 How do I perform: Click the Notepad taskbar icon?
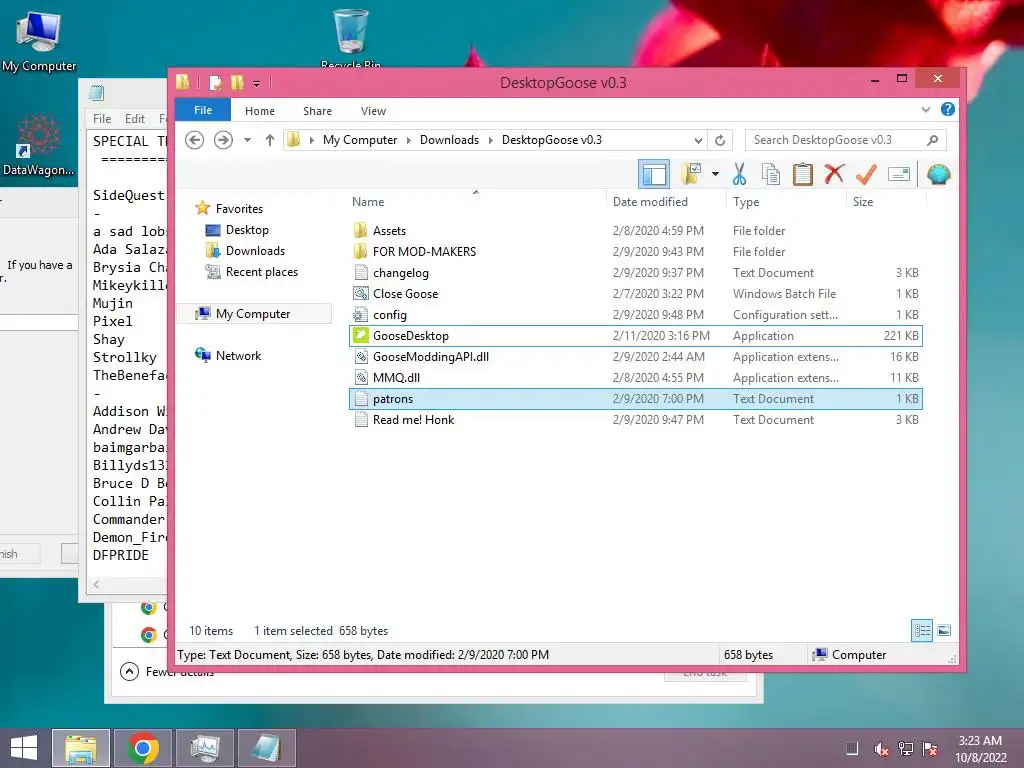point(266,748)
